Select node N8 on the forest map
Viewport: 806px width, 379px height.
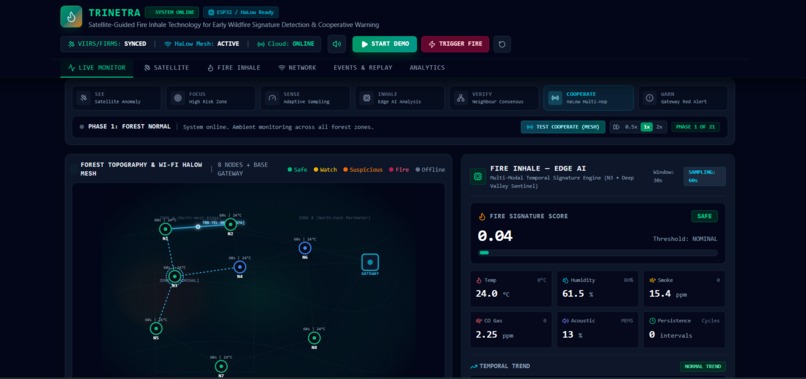coord(314,338)
